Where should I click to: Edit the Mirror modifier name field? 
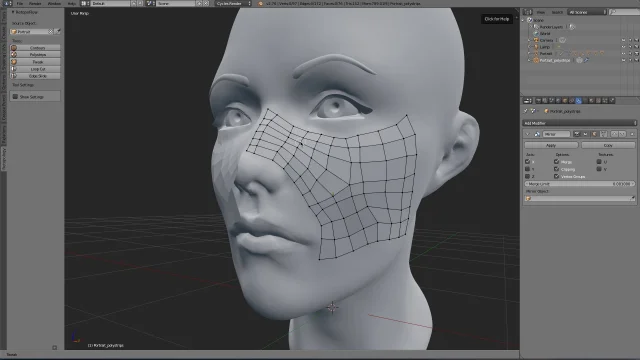tap(556, 134)
